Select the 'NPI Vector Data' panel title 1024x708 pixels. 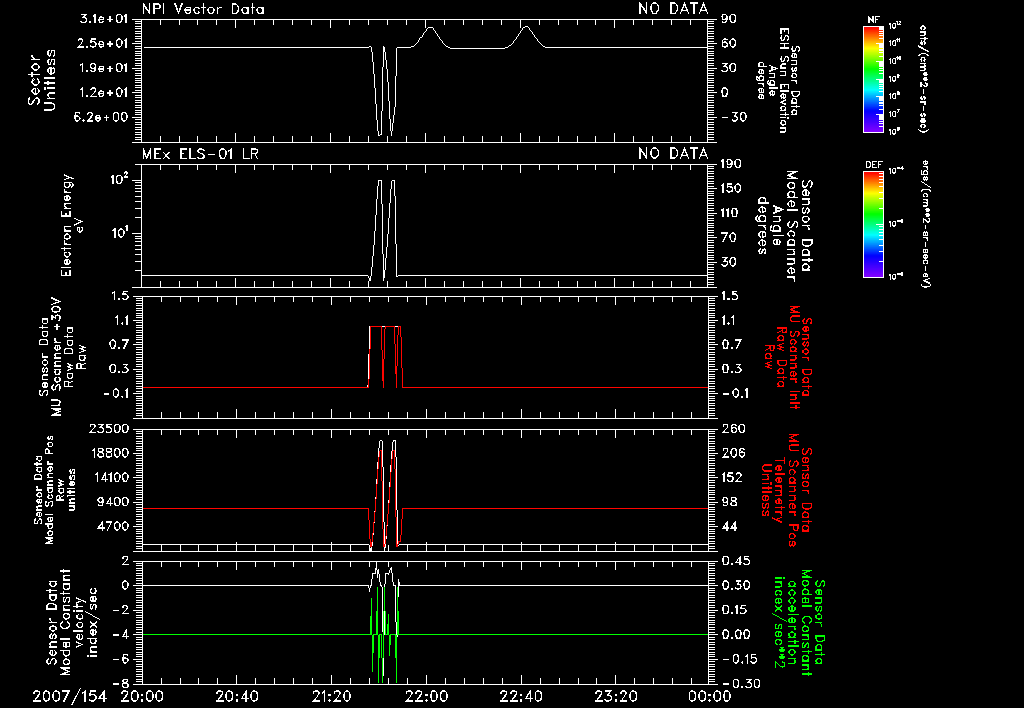tap(203, 9)
